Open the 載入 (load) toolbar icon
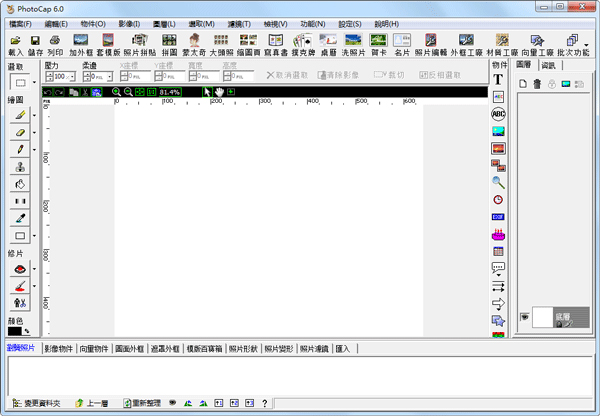Viewport: 600px width, 416px height. pyautogui.click(x=16, y=45)
